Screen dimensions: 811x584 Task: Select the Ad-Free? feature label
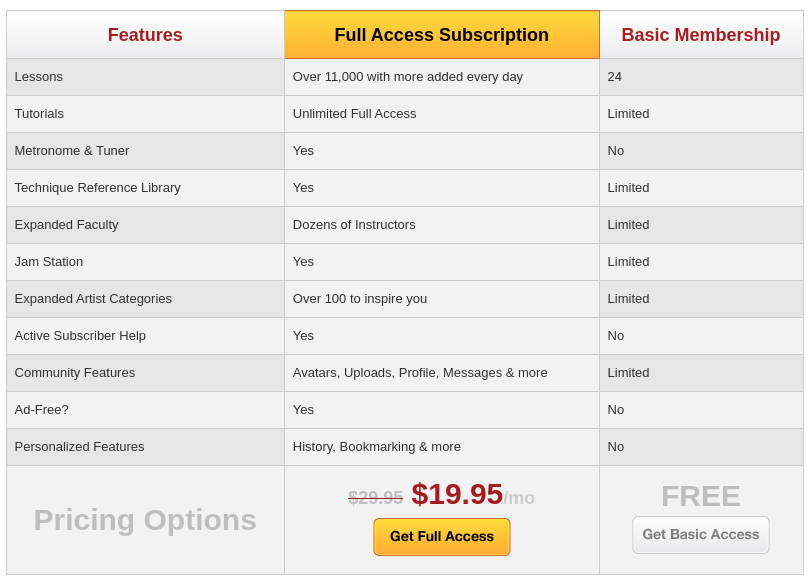point(42,410)
